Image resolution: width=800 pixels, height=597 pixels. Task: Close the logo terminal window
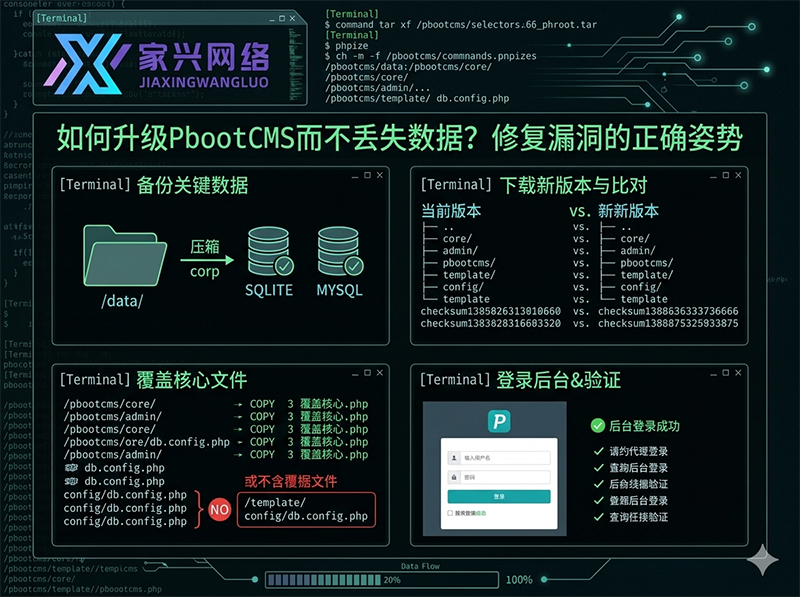292,18
